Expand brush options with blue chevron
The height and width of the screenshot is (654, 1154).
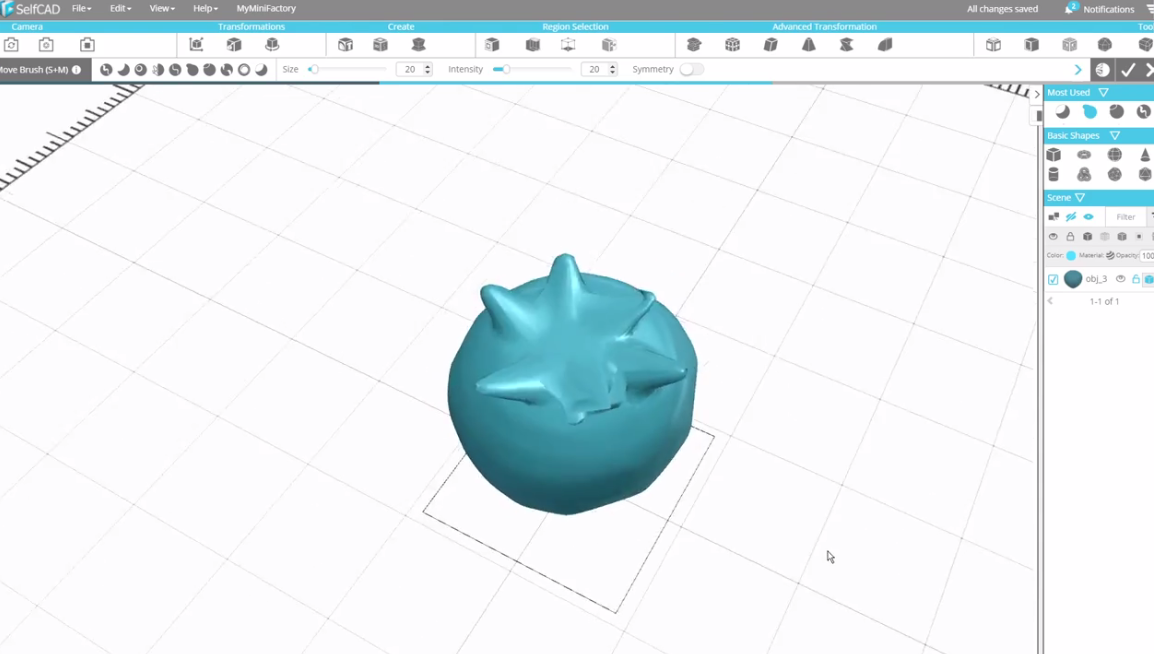point(1078,70)
